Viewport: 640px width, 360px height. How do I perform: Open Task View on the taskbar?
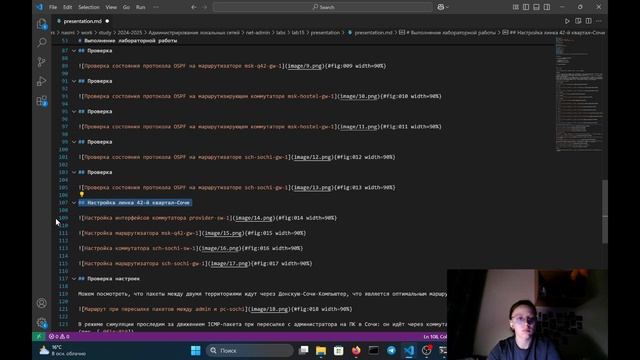303,350
